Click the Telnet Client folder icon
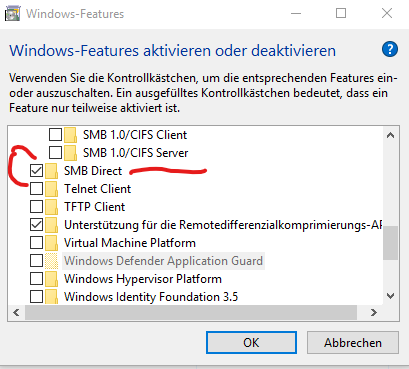 tap(51, 189)
